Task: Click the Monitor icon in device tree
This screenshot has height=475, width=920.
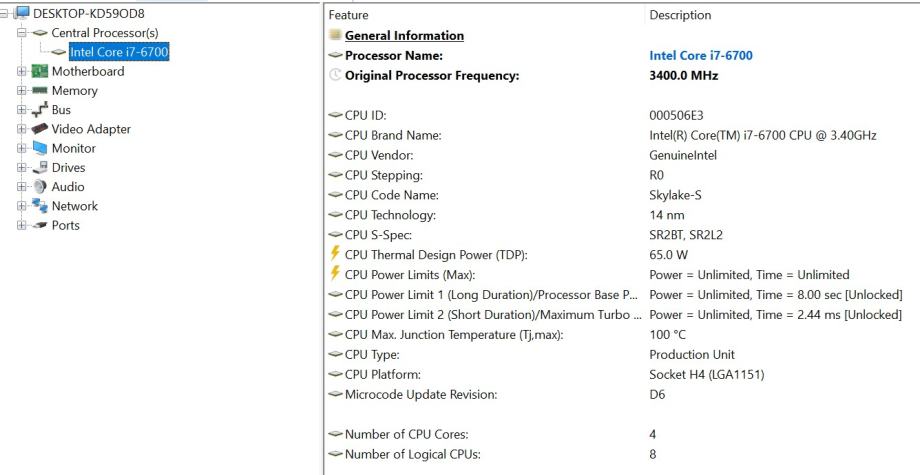Action: (x=40, y=148)
